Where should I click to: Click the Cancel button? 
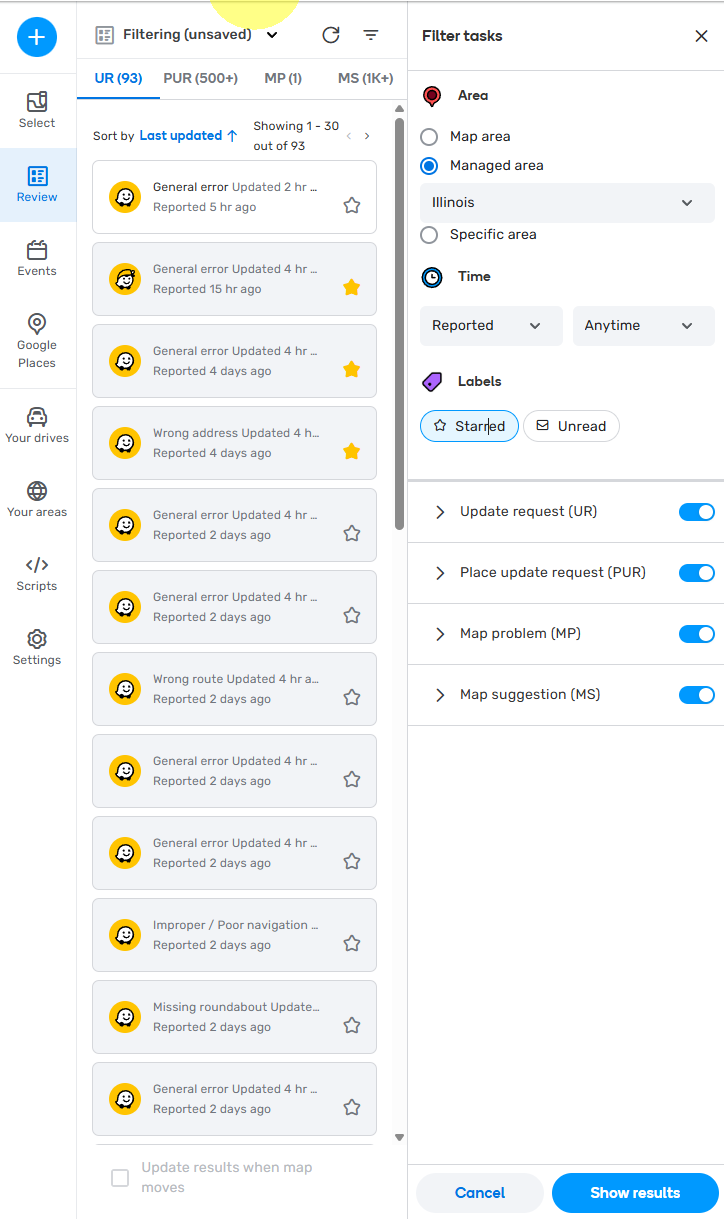point(480,1192)
